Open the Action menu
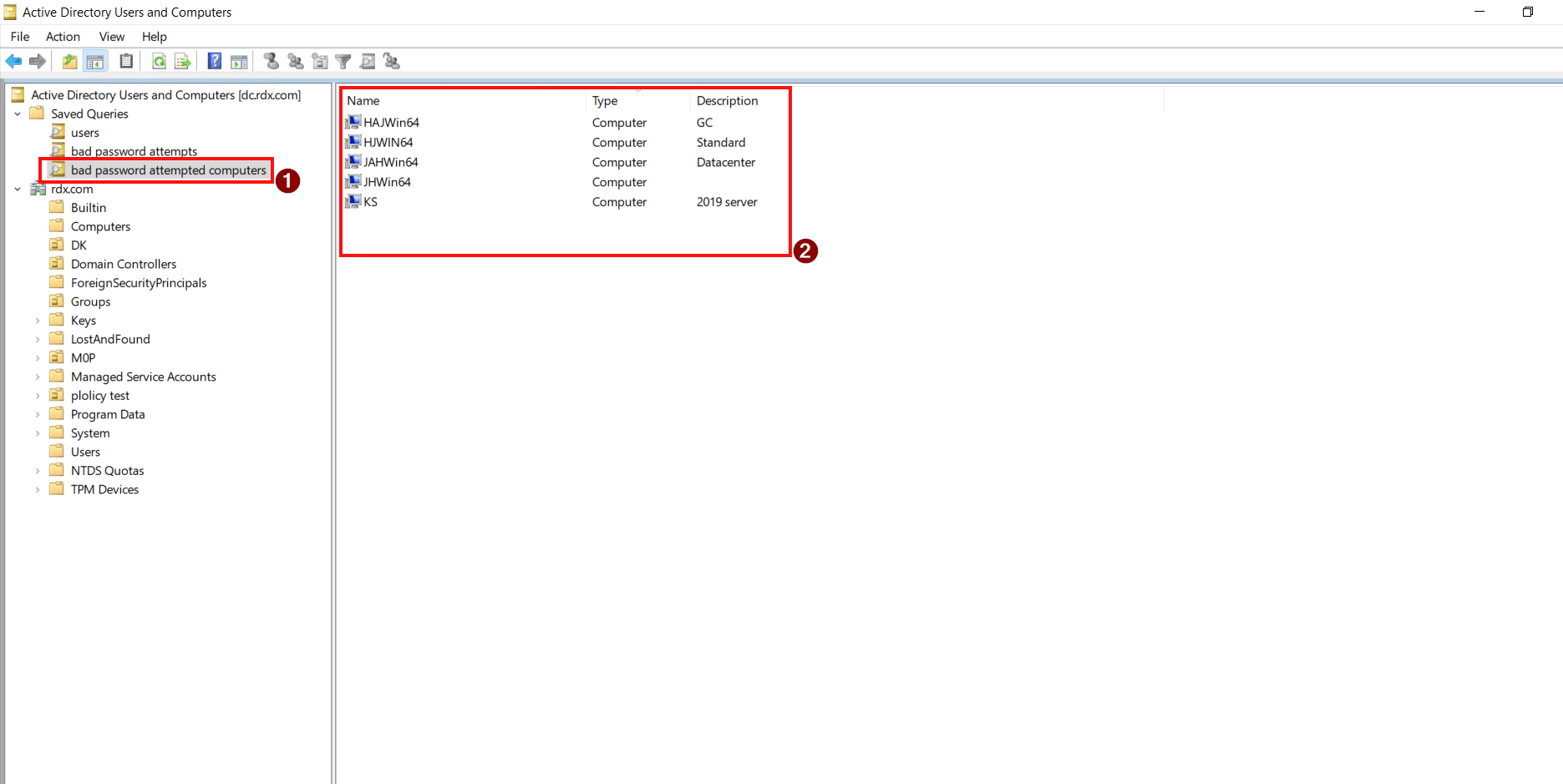 [x=63, y=36]
